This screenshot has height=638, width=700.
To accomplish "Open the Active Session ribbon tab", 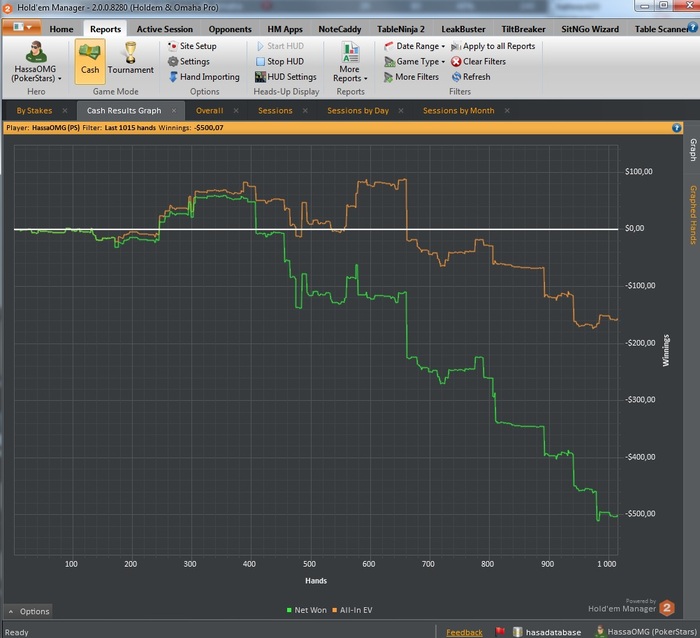I will (x=165, y=29).
